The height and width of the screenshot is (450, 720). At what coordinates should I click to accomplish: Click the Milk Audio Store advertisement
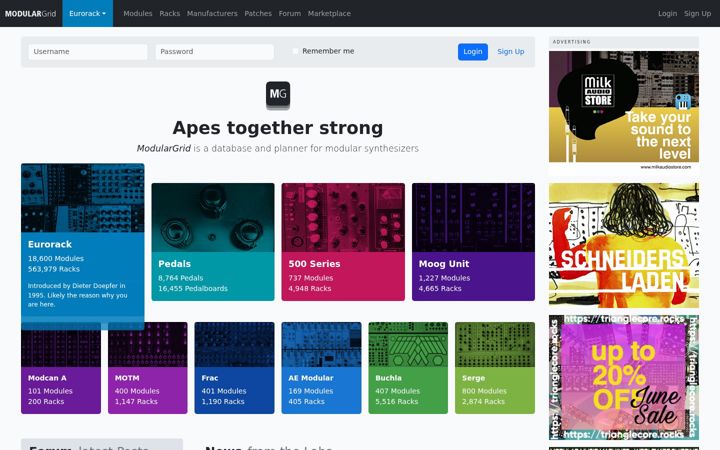click(x=624, y=111)
